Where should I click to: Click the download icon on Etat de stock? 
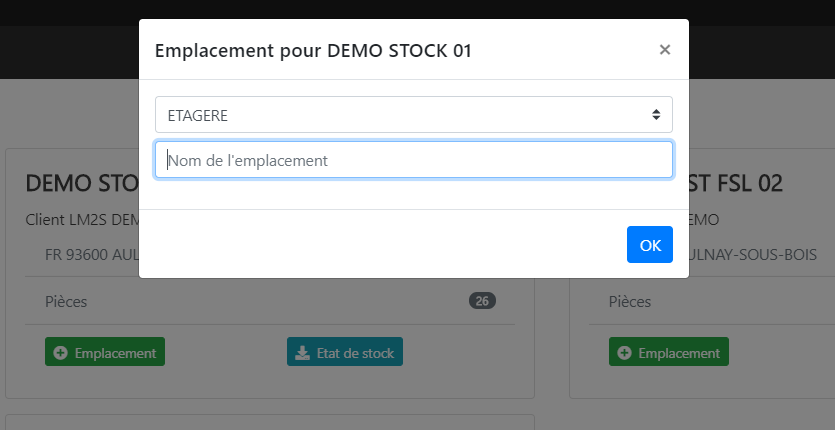point(302,353)
